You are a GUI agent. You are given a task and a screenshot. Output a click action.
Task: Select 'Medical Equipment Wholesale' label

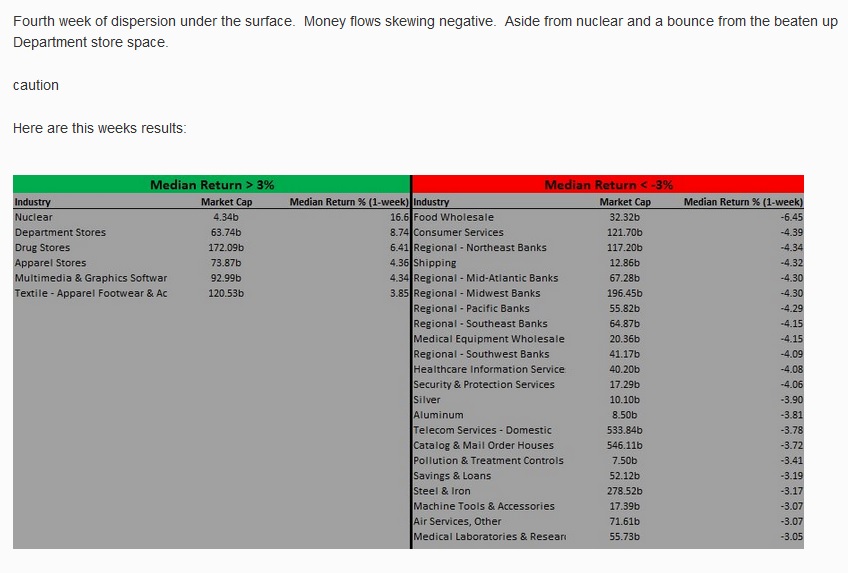click(x=489, y=338)
